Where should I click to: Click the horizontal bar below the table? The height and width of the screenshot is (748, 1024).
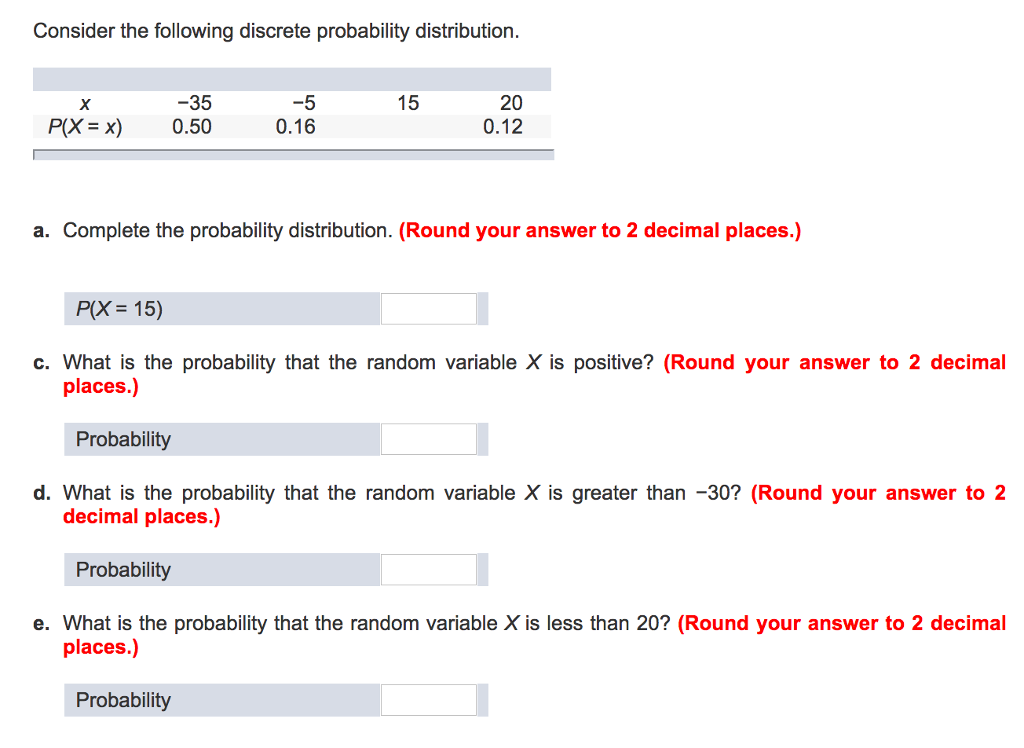tap(293, 154)
